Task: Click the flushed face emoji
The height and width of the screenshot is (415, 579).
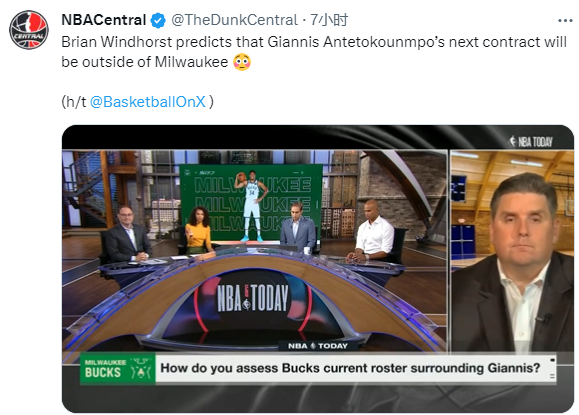Action: tap(242, 62)
